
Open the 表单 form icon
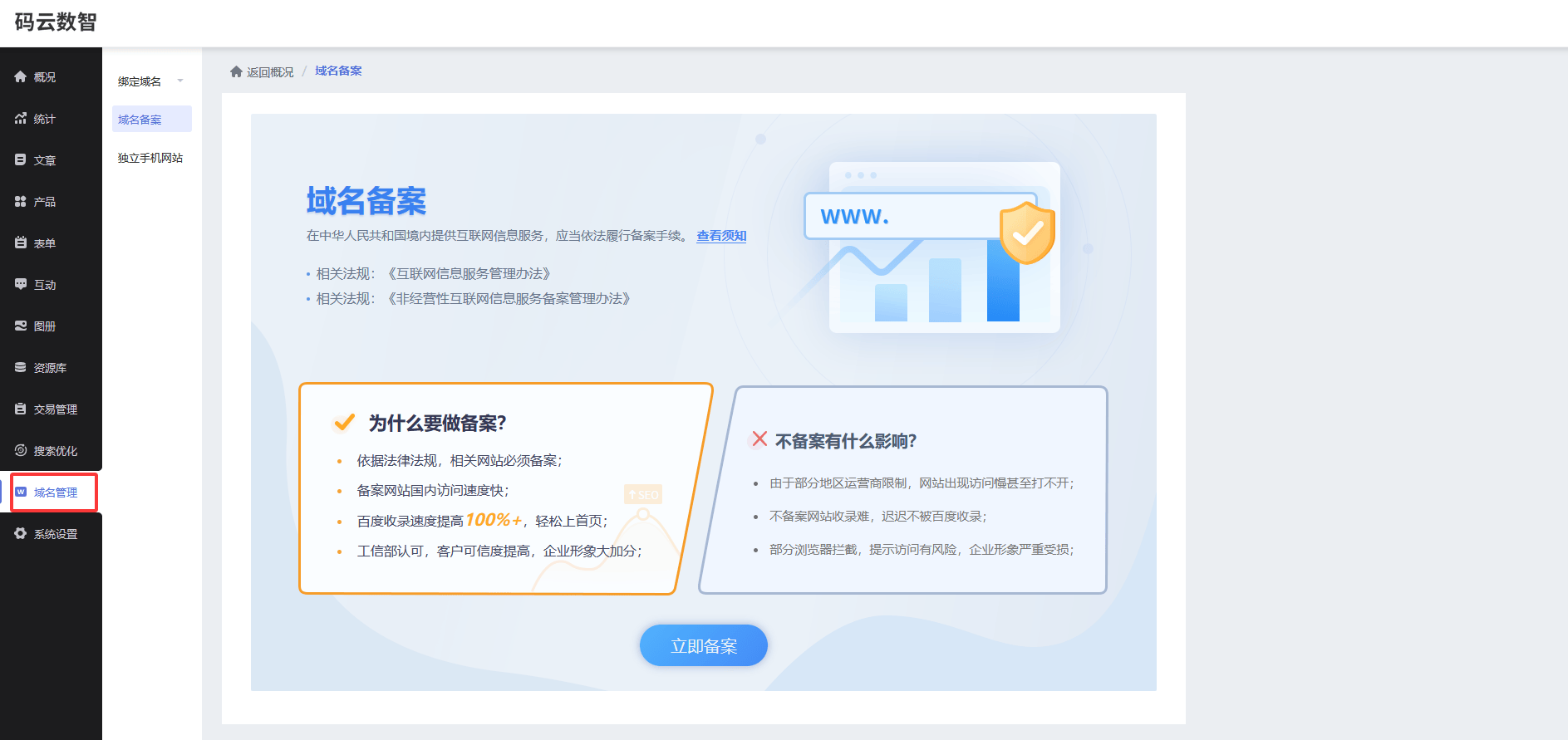21,243
